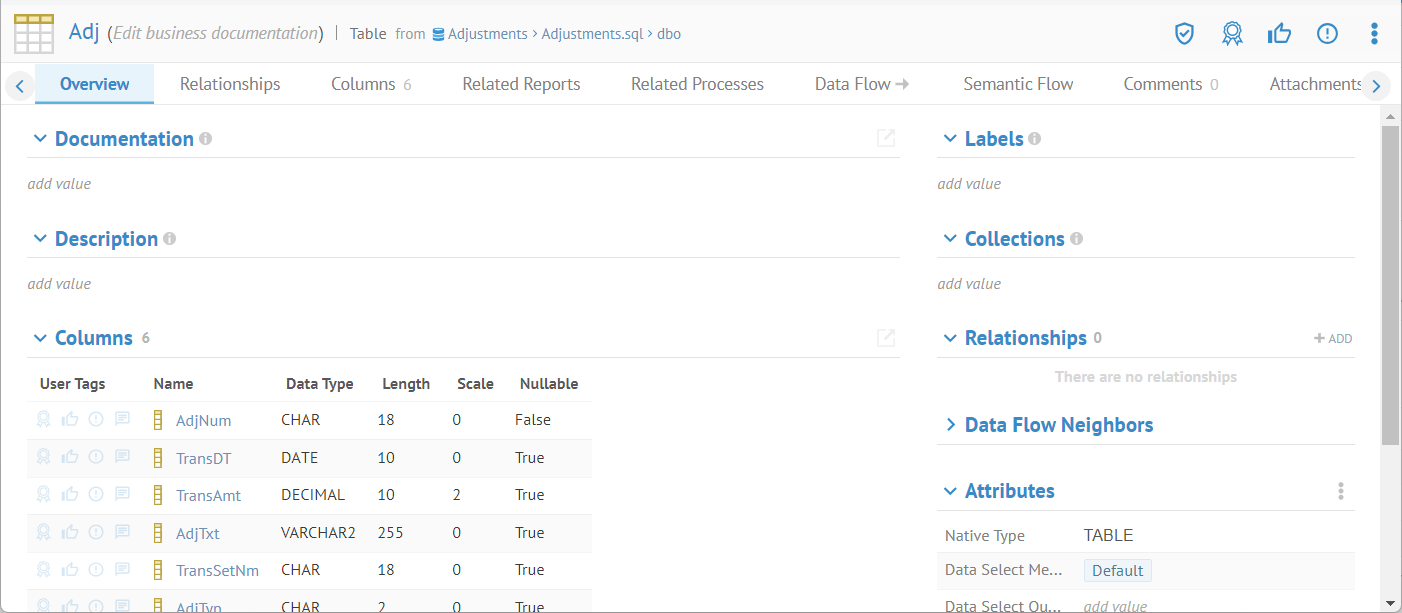Toggle certification ribbon on TransAmt row
The width and height of the screenshot is (1402, 613).
(x=44, y=494)
